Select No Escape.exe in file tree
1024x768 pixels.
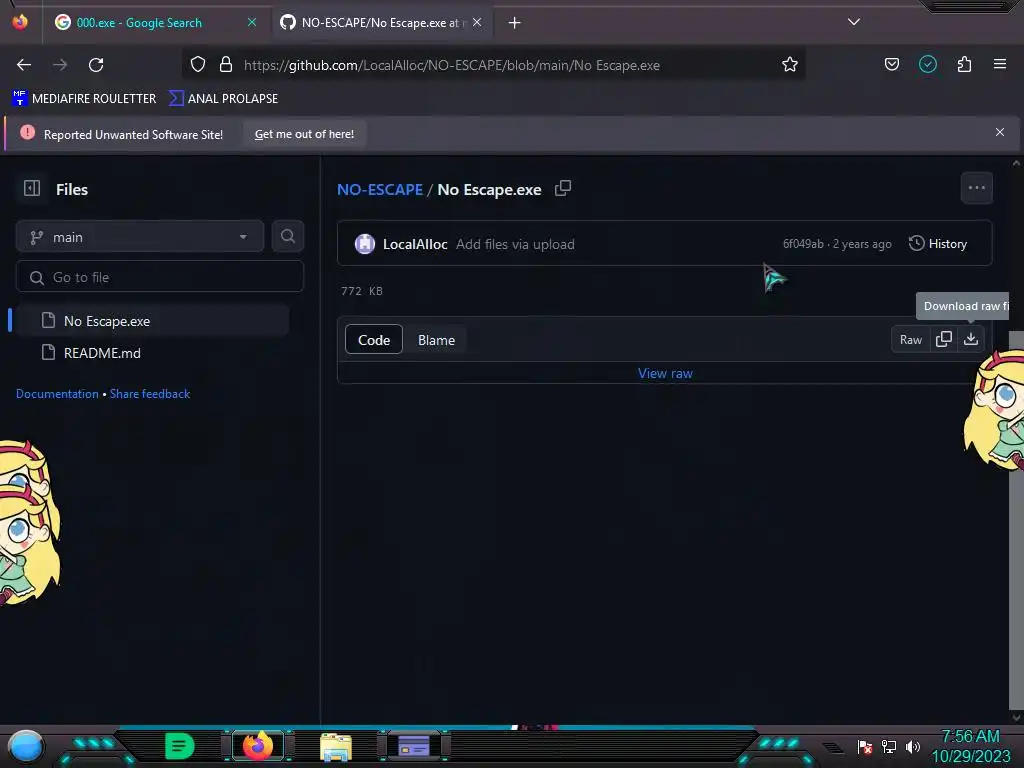tap(152, 321)
